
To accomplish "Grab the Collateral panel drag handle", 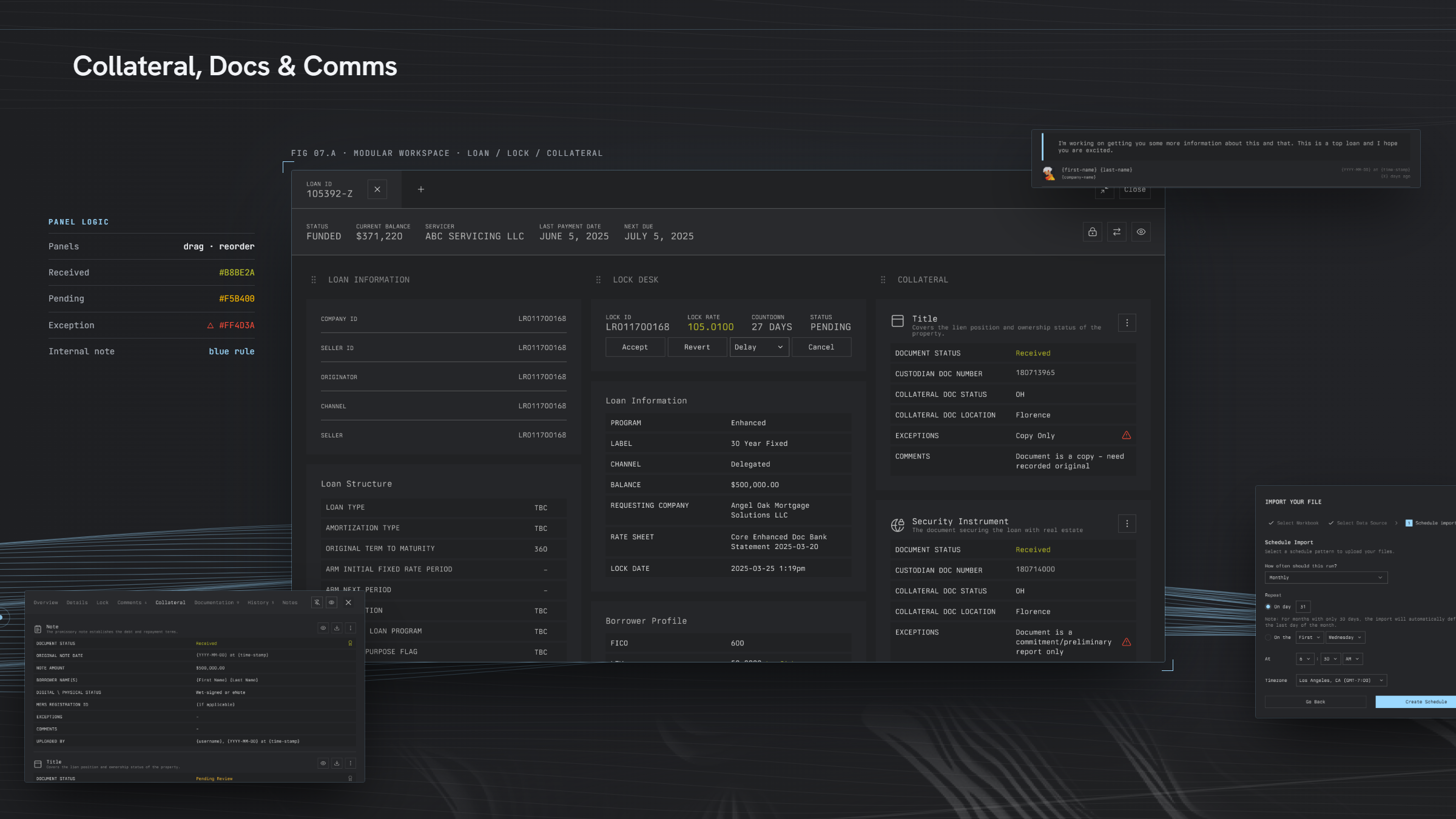I will [x=883, y=280].
